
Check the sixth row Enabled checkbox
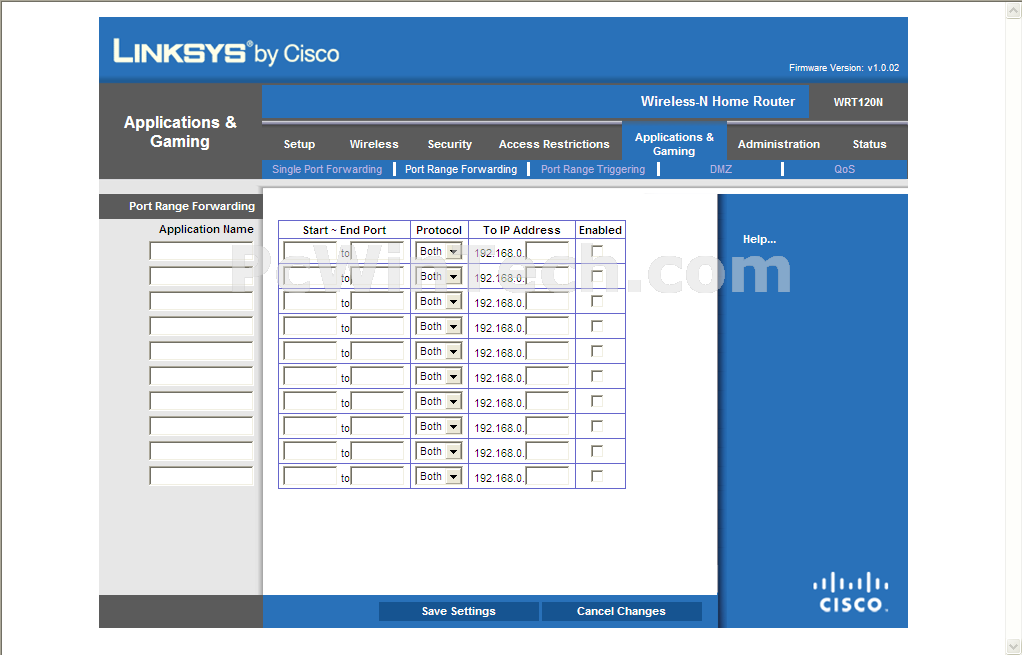(x=596, y=376)
